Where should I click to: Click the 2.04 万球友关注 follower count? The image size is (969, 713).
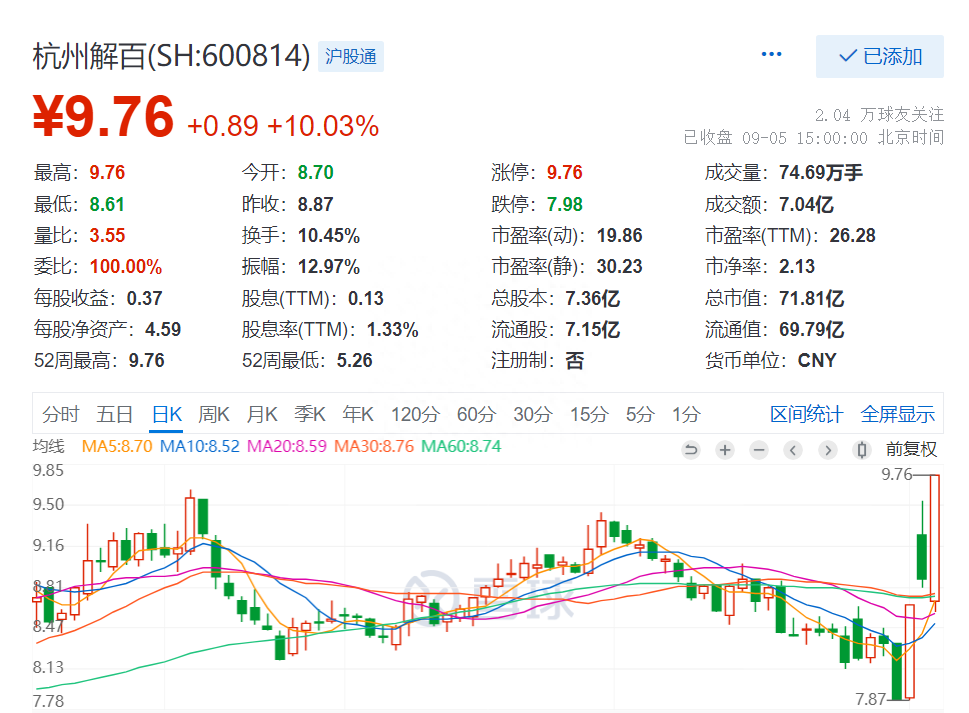click(x=879, y=115)
